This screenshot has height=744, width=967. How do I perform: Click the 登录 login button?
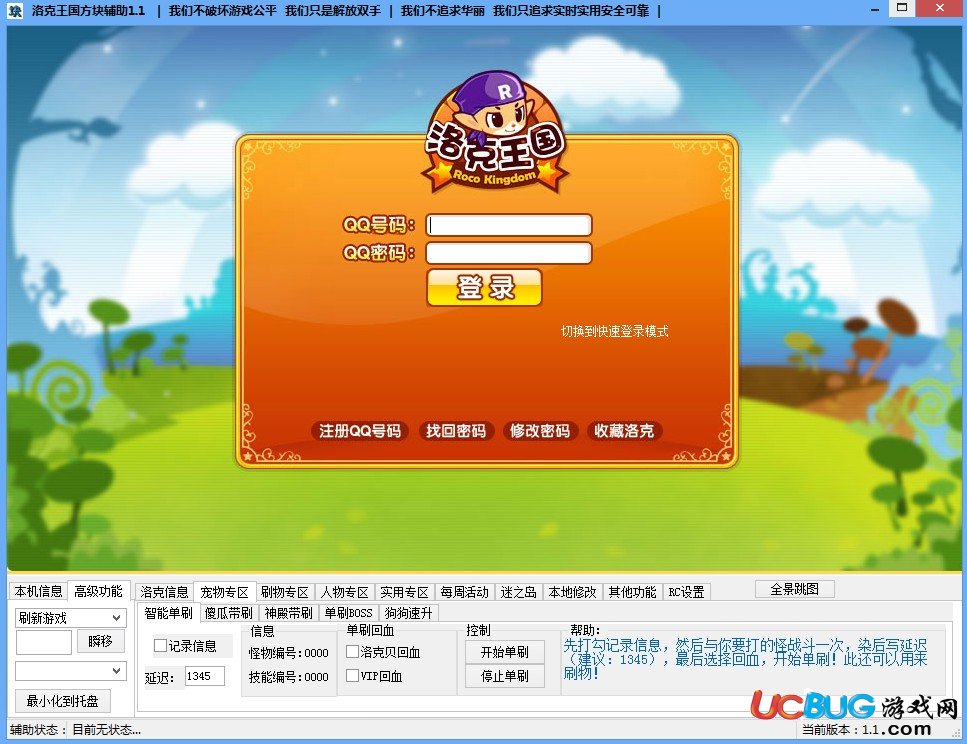pyautogui.click(x=484, y=287)
